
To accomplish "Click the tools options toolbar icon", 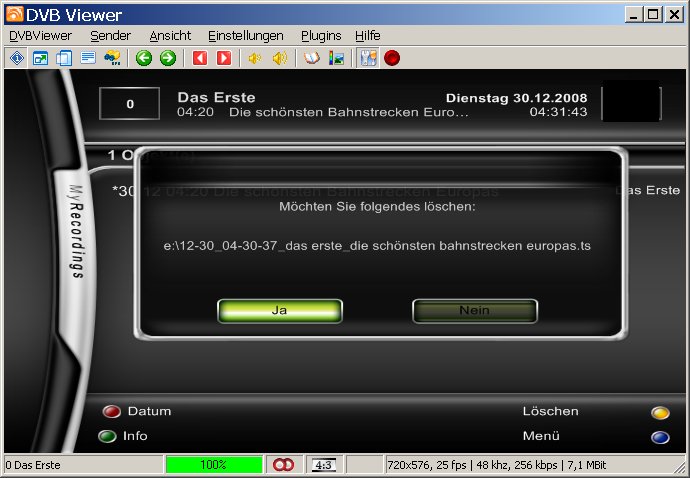I will (368, 58).
